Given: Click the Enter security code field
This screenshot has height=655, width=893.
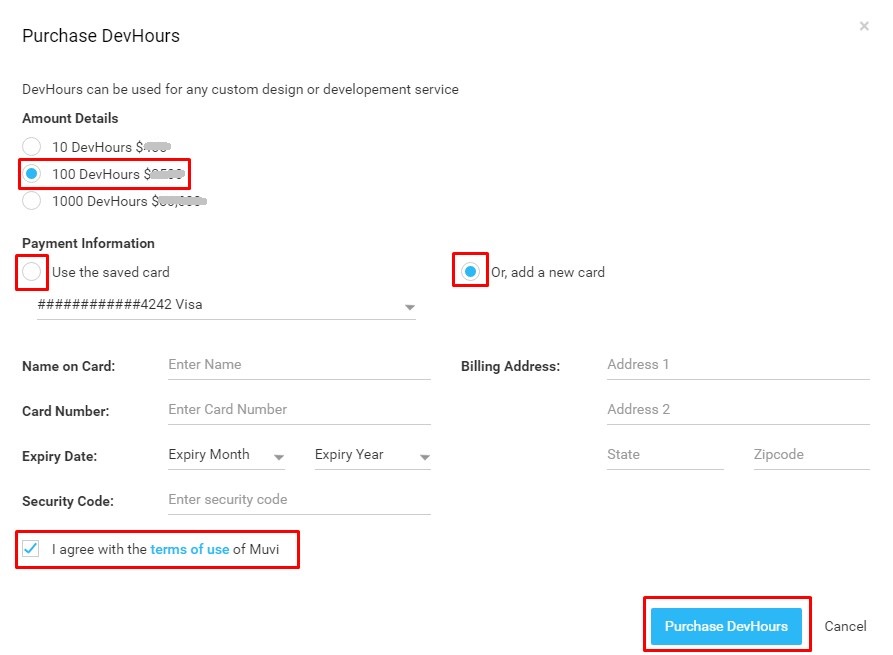Looking at the screenshot, I should 299,500.
